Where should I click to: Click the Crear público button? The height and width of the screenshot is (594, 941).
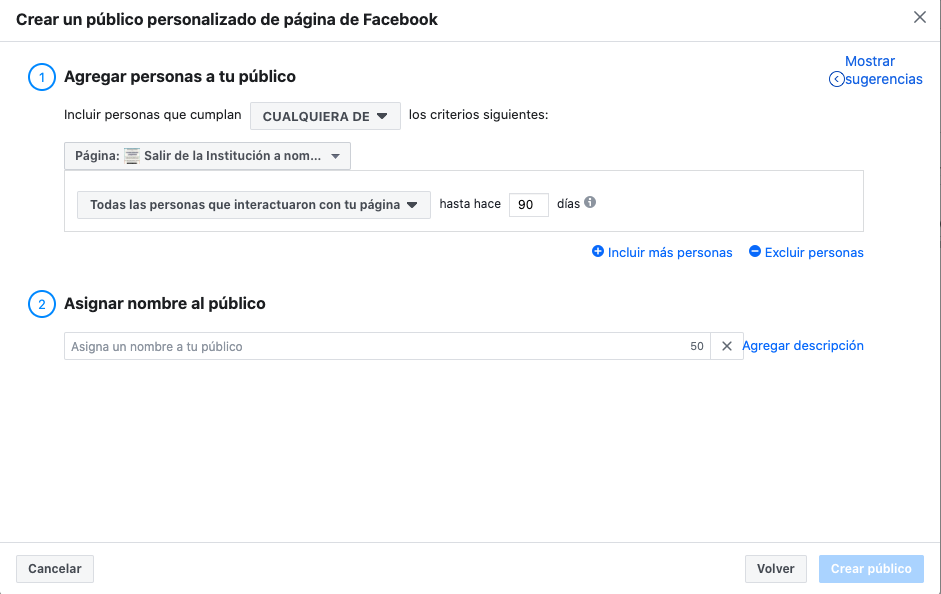(871, 568)
